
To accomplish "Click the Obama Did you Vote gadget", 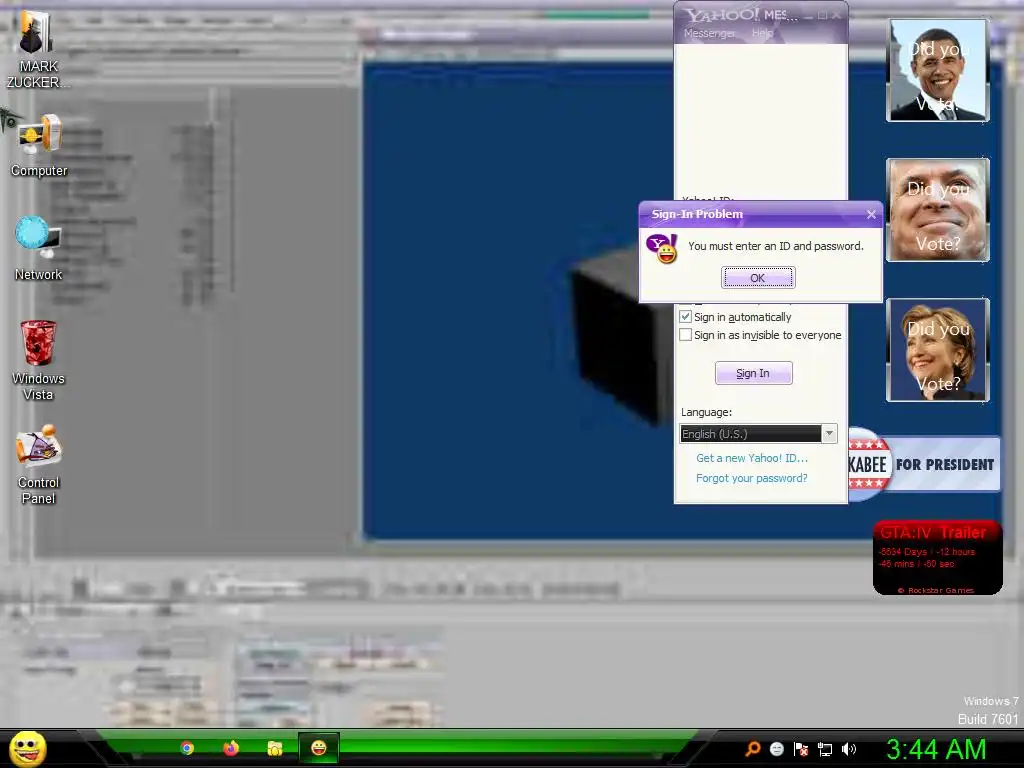I will (x=938, y=71).
